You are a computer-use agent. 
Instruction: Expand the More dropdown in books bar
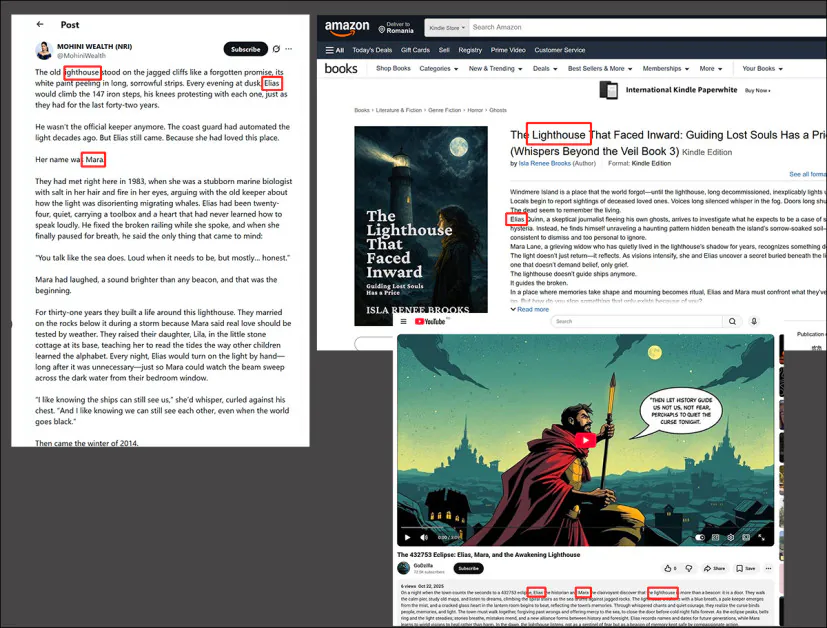click(x=711, y=69)
